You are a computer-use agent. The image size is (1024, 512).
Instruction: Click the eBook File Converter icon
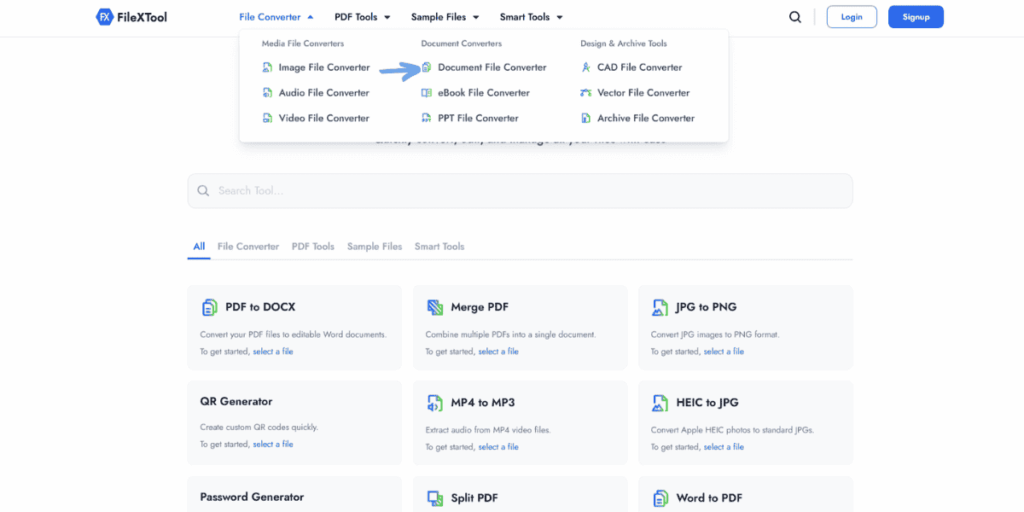(426, 93)
